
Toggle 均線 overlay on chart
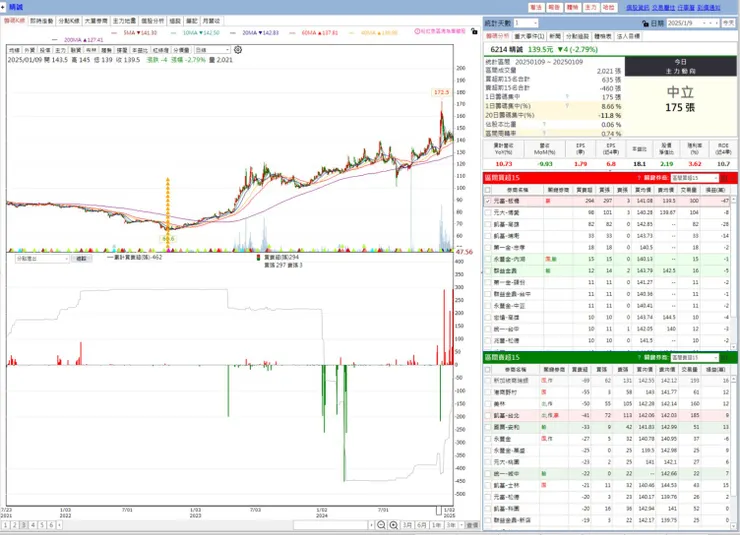click(x=14, y=50)
